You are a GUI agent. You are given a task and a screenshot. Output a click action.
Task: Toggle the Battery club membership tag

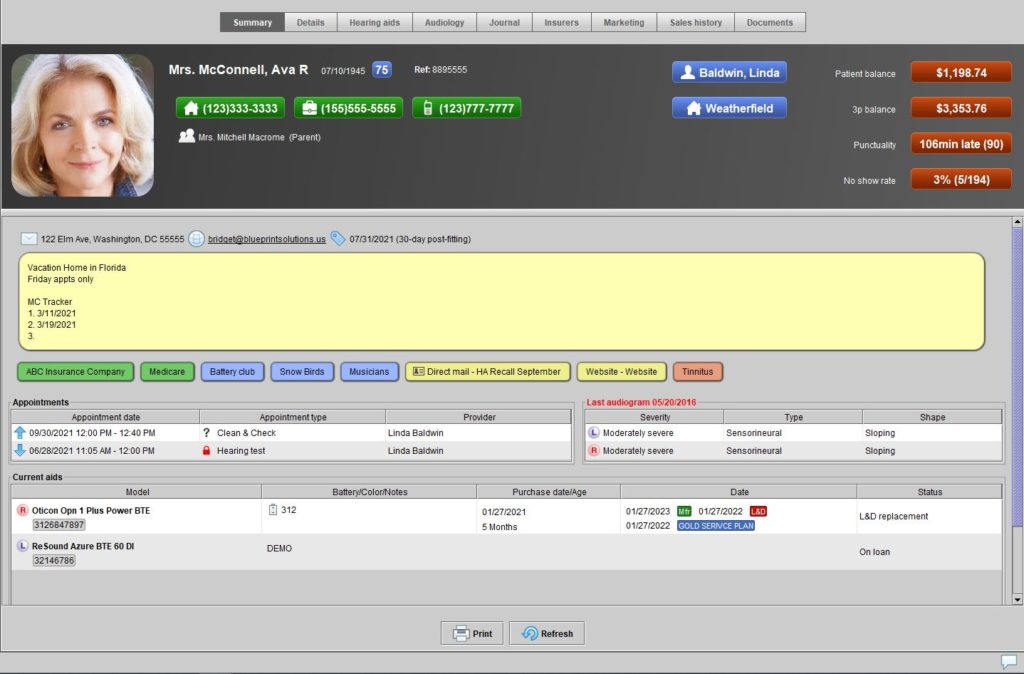(x=232, y=371)
